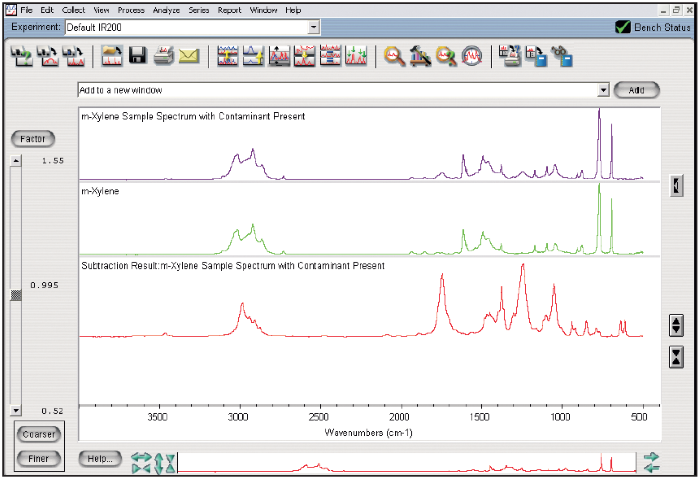Click the Add button

pyautogui.click(x=637, y=90)
